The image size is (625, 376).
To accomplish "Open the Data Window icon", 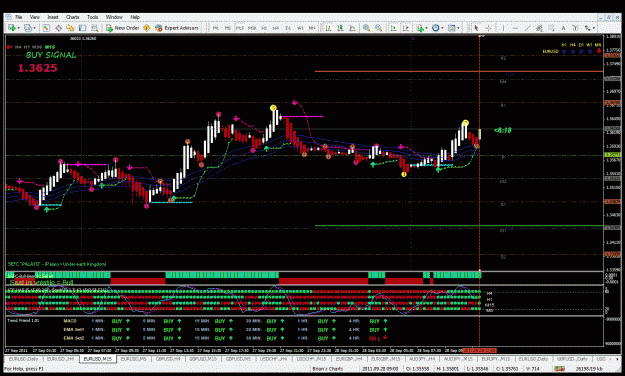I will pos(58,28).
